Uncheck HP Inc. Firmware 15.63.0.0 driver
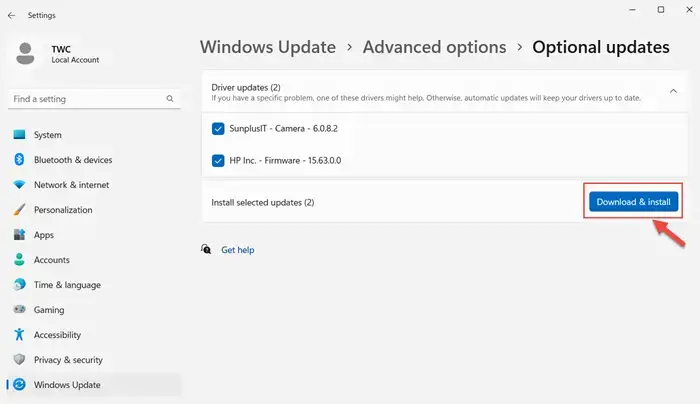 click(218, 161)
